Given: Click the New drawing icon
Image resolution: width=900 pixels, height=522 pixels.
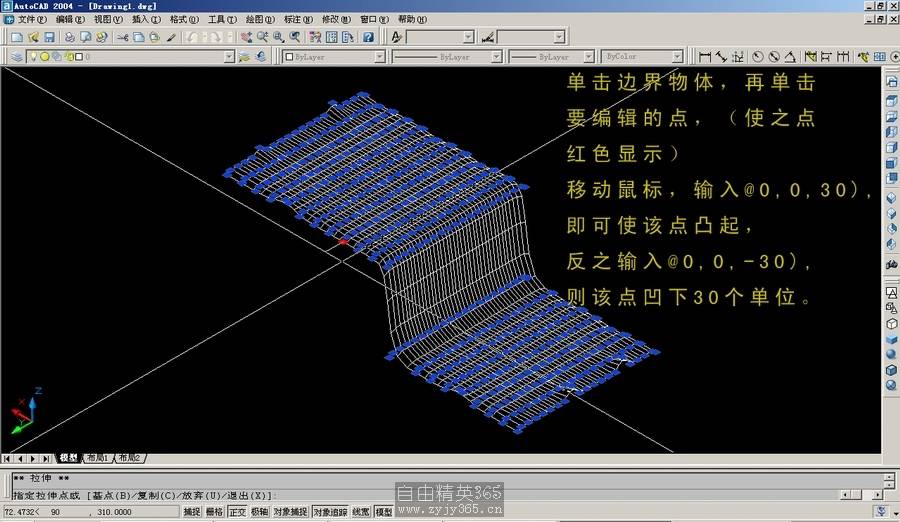Looking at the screenshot, I should point(17,37).
